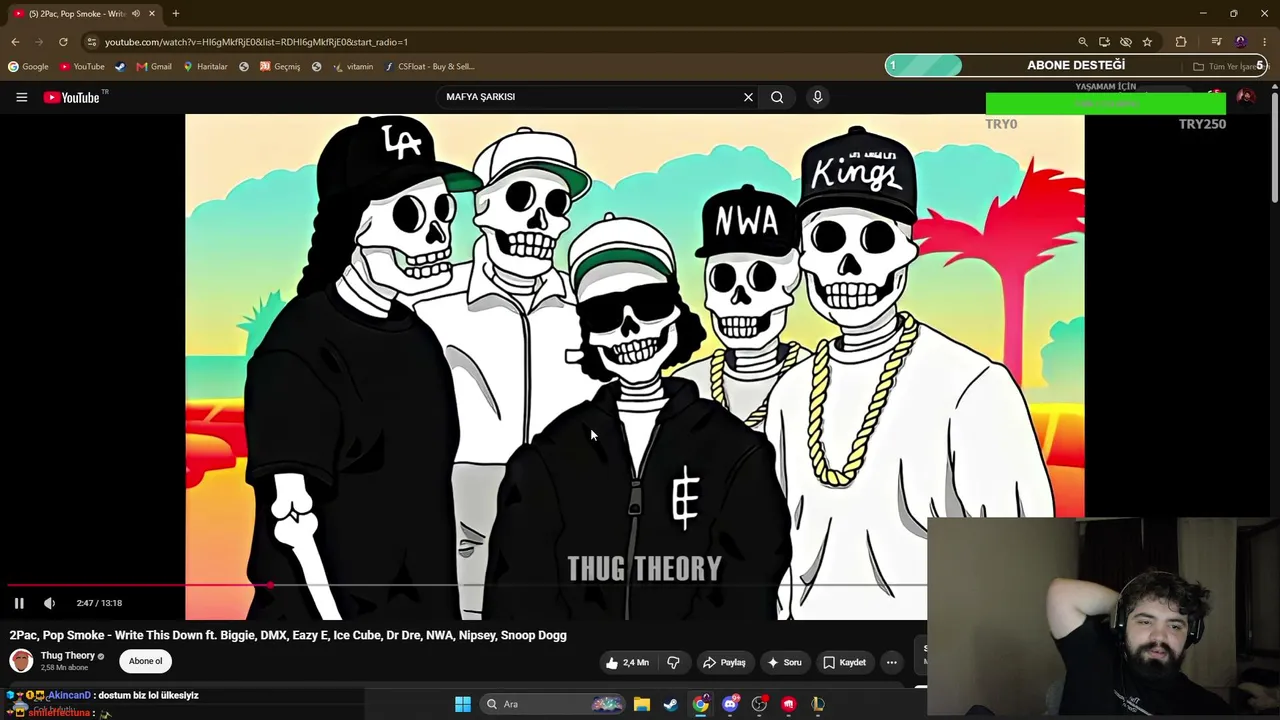The height and width of the screenshot is (720, 1280).
Task: Save the video with Kaydet
Action: (x=845, y=662)
